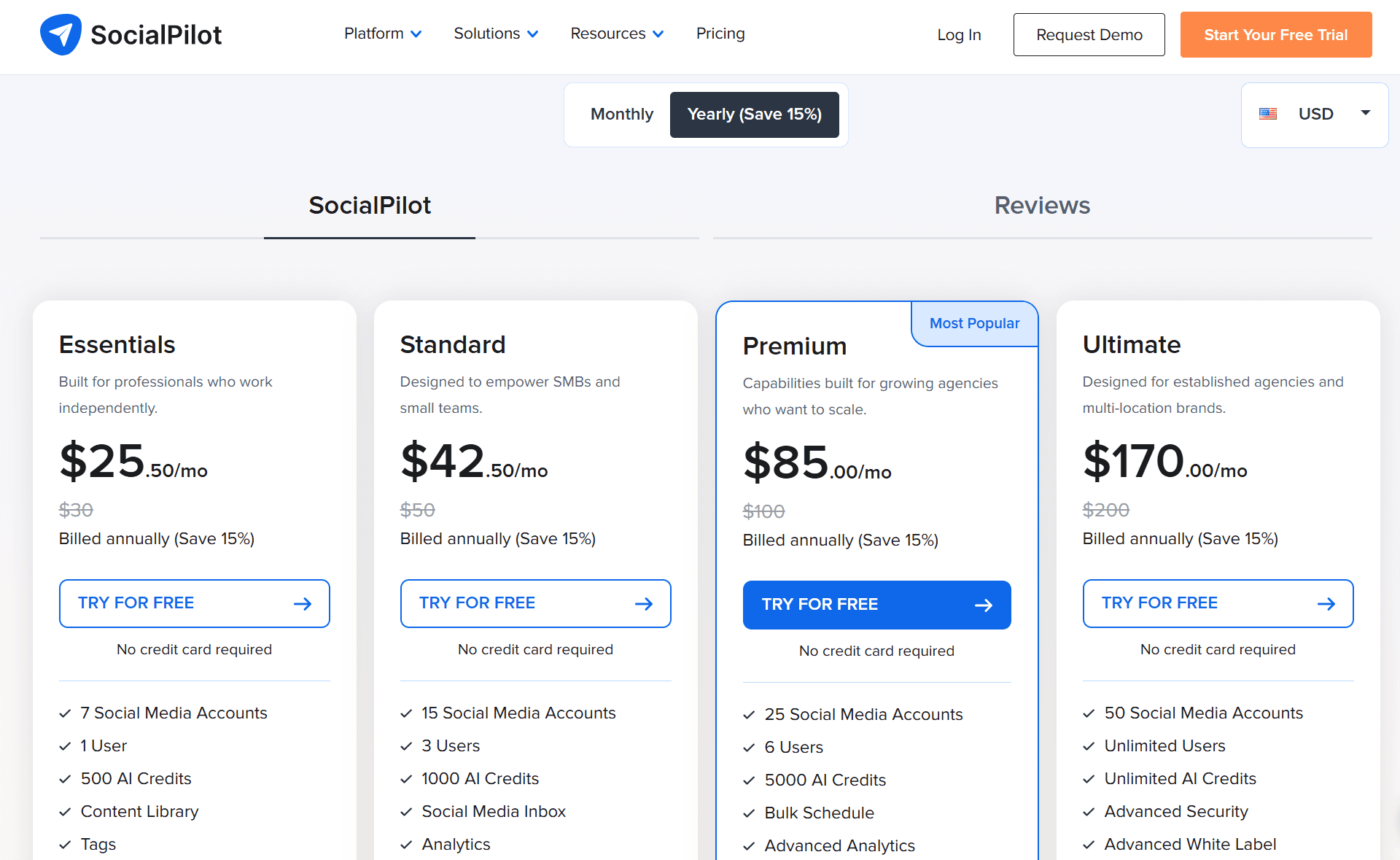Click the US flag currency icon
Screen dimensions: 1400x860
pos(1268,114)
